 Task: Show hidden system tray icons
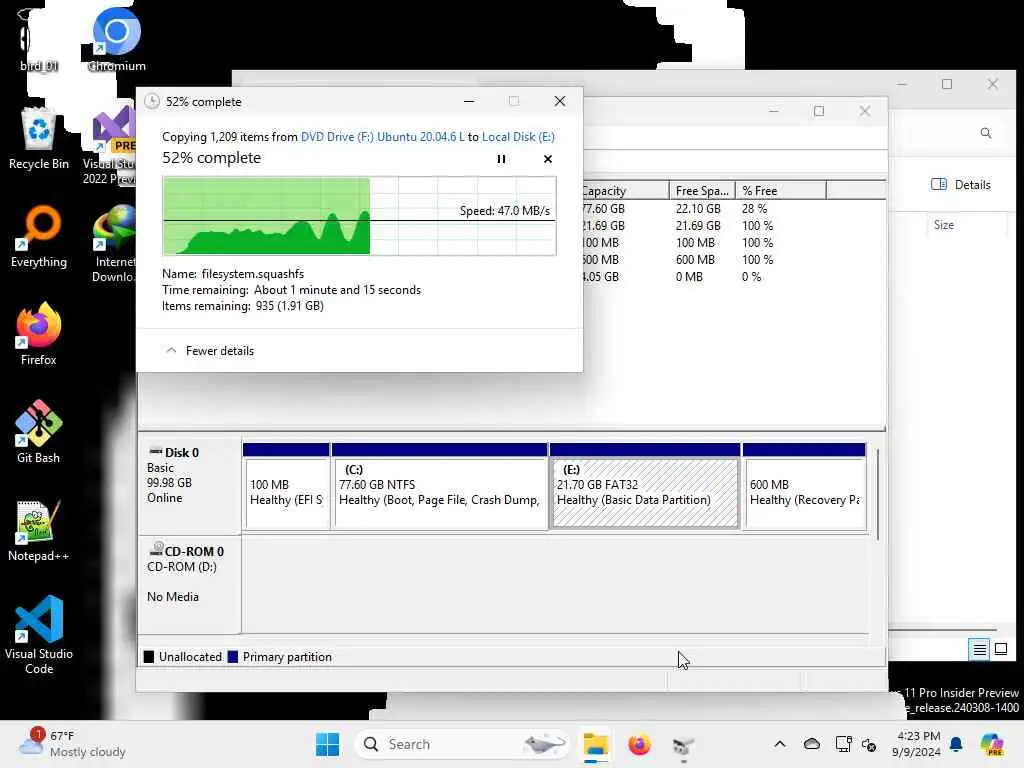(780, 744)
